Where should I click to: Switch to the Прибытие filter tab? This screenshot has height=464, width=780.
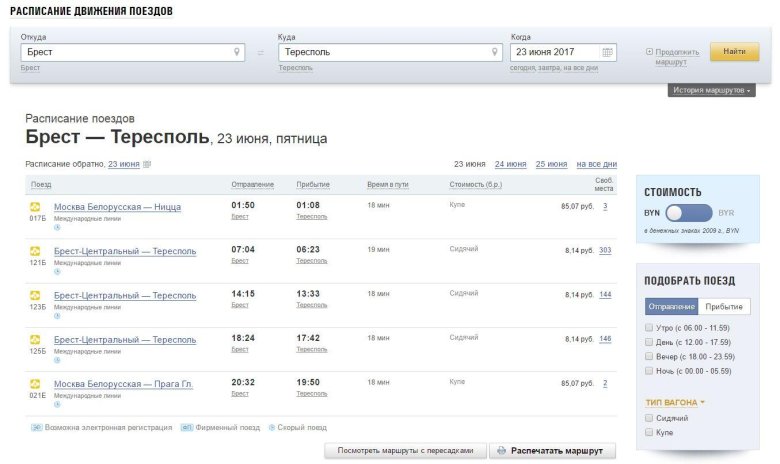(x=724, y=307)
